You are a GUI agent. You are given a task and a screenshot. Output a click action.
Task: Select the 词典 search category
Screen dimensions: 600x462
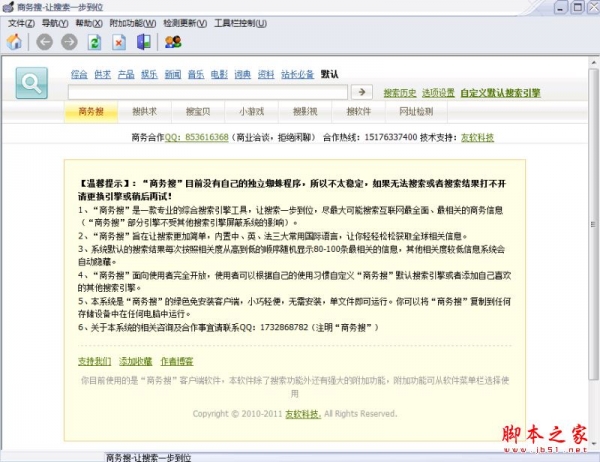click(x=243, y=74)
